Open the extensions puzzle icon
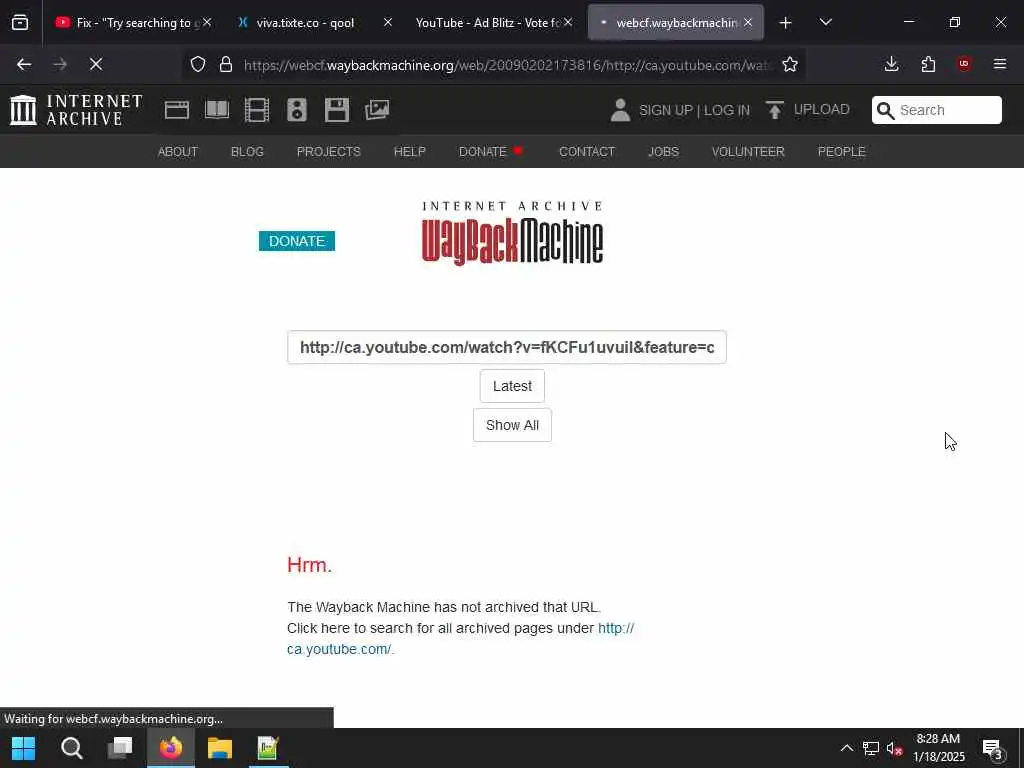This screenshot has width=1024, height=768. tap(928, 64)
